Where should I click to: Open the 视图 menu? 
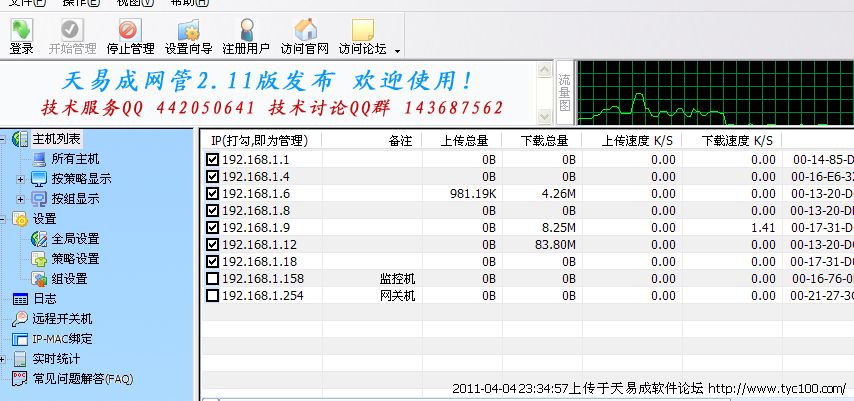click(x=133, y=3)
